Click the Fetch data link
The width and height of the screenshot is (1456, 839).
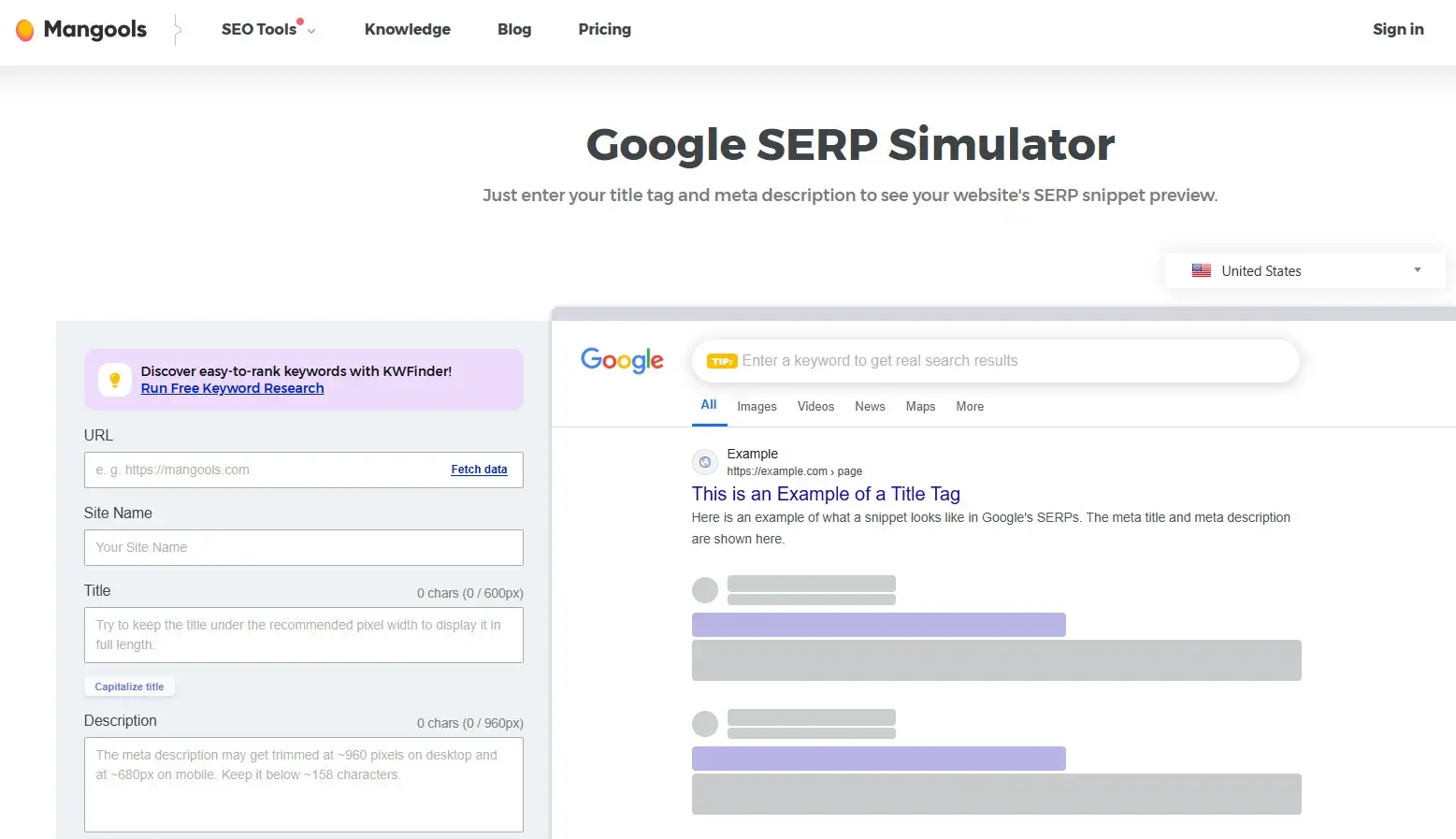[479, 469]
